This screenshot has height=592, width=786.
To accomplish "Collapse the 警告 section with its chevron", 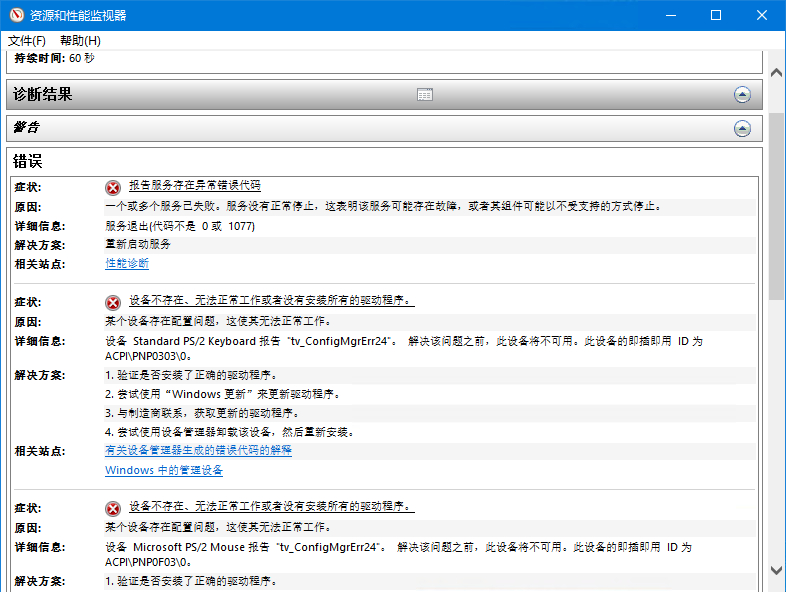I will point(742,128).
